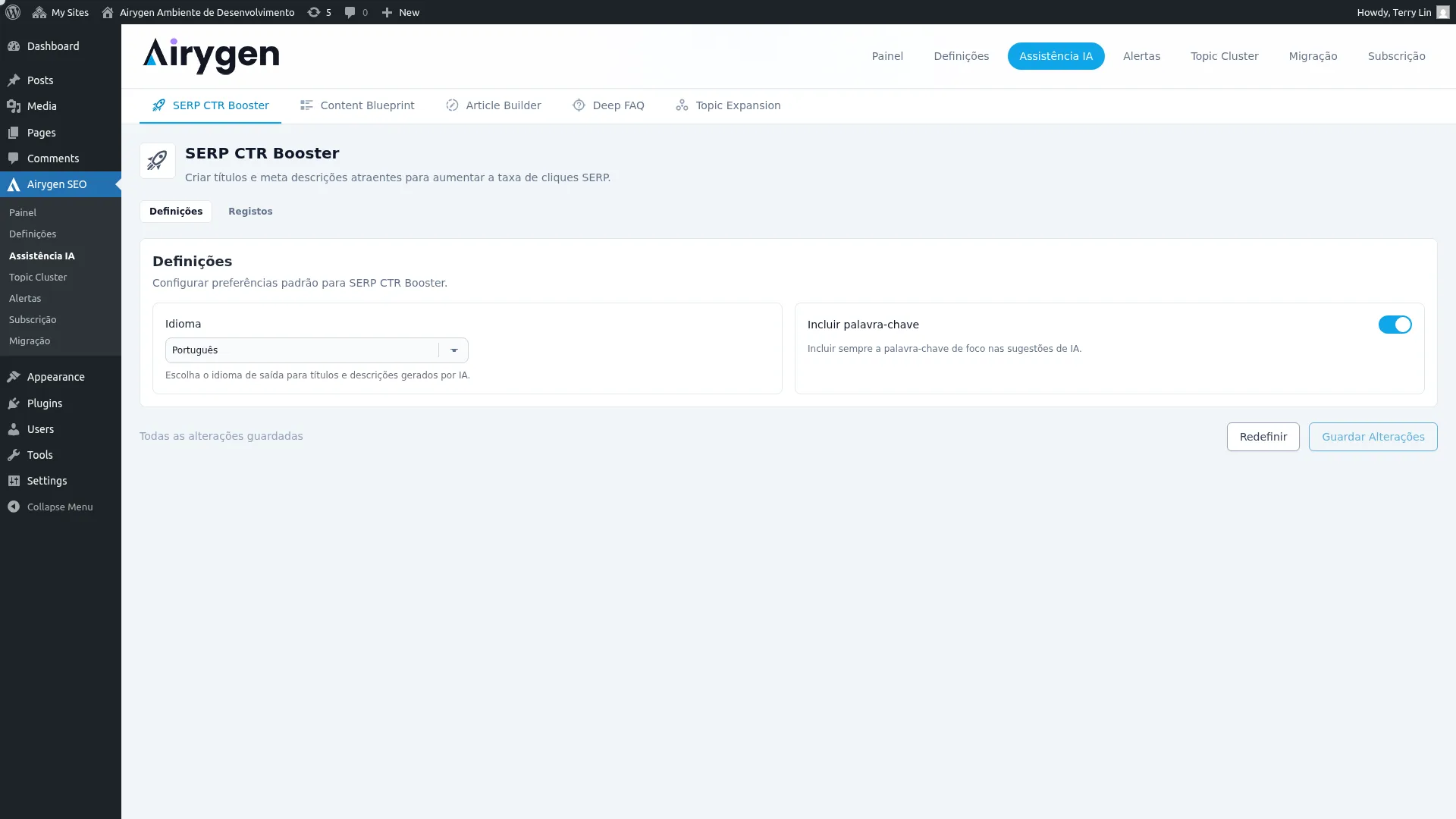Click the large rocket icon beside page title

click(x=158, y=161)
